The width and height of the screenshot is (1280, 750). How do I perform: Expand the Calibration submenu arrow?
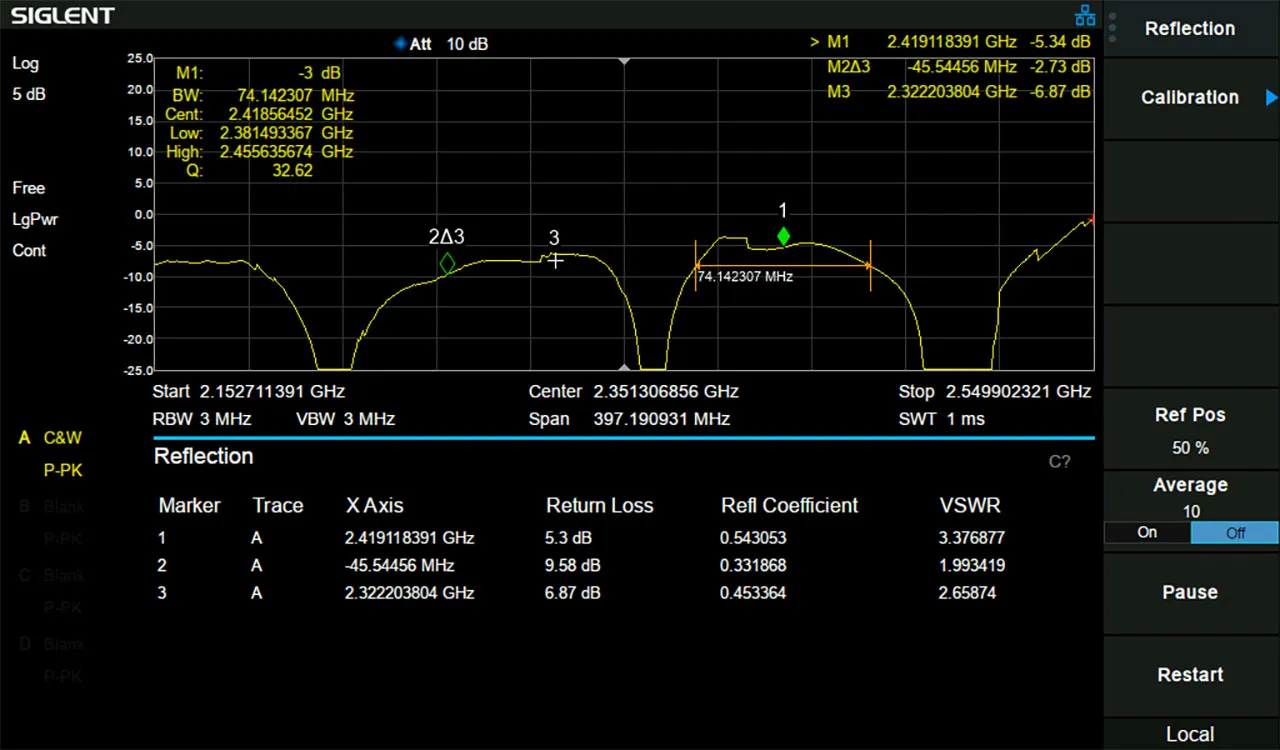[1271, 98]
